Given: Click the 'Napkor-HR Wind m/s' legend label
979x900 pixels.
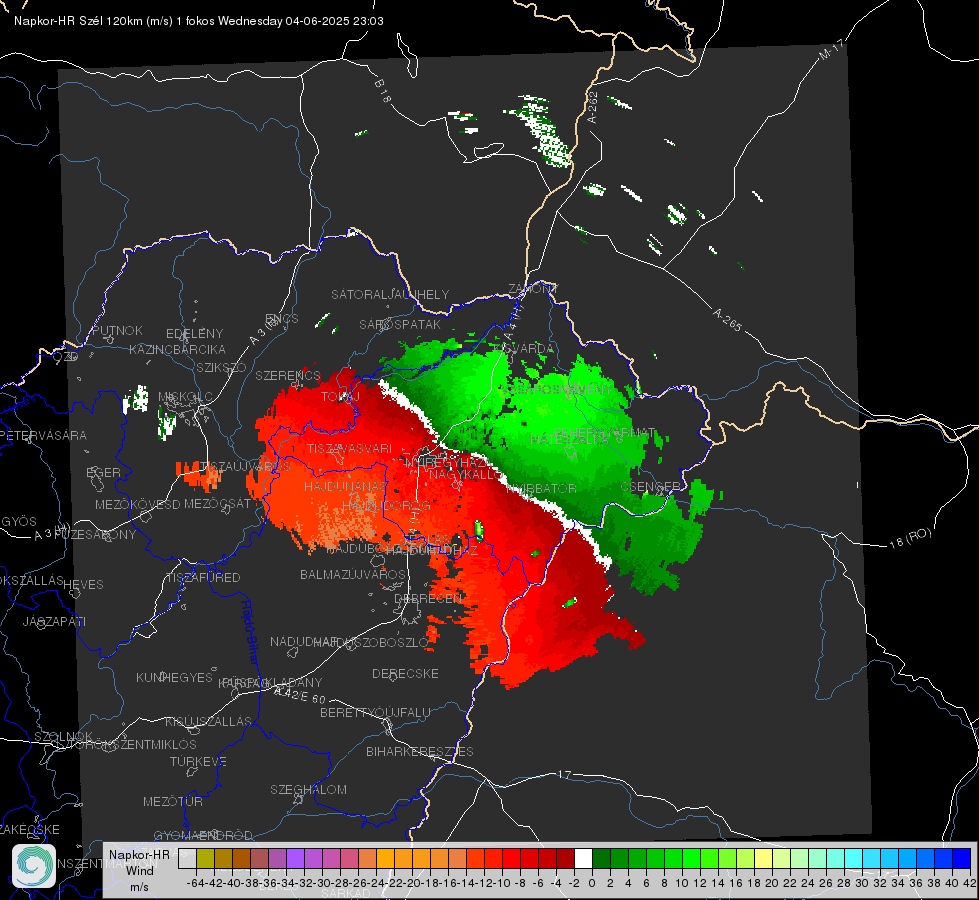Looking at the screenshot, I should [x=139, y=870].
